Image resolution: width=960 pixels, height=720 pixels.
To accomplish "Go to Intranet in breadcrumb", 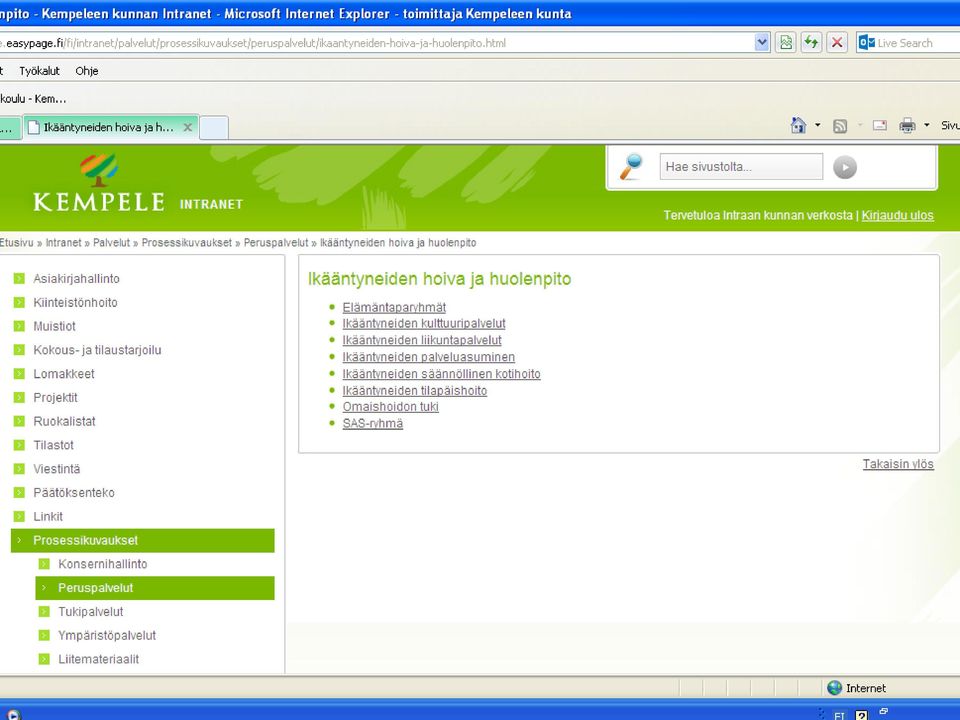I will [64, 242].
